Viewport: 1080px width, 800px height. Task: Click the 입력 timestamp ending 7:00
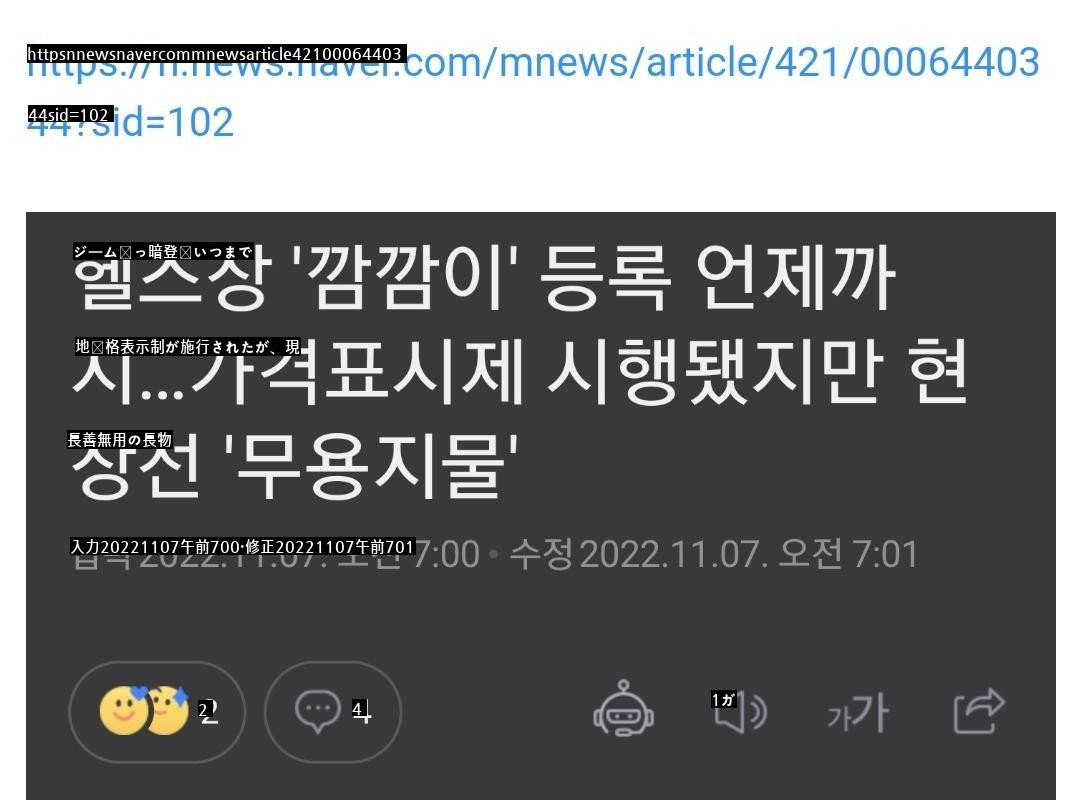point(276,555)
